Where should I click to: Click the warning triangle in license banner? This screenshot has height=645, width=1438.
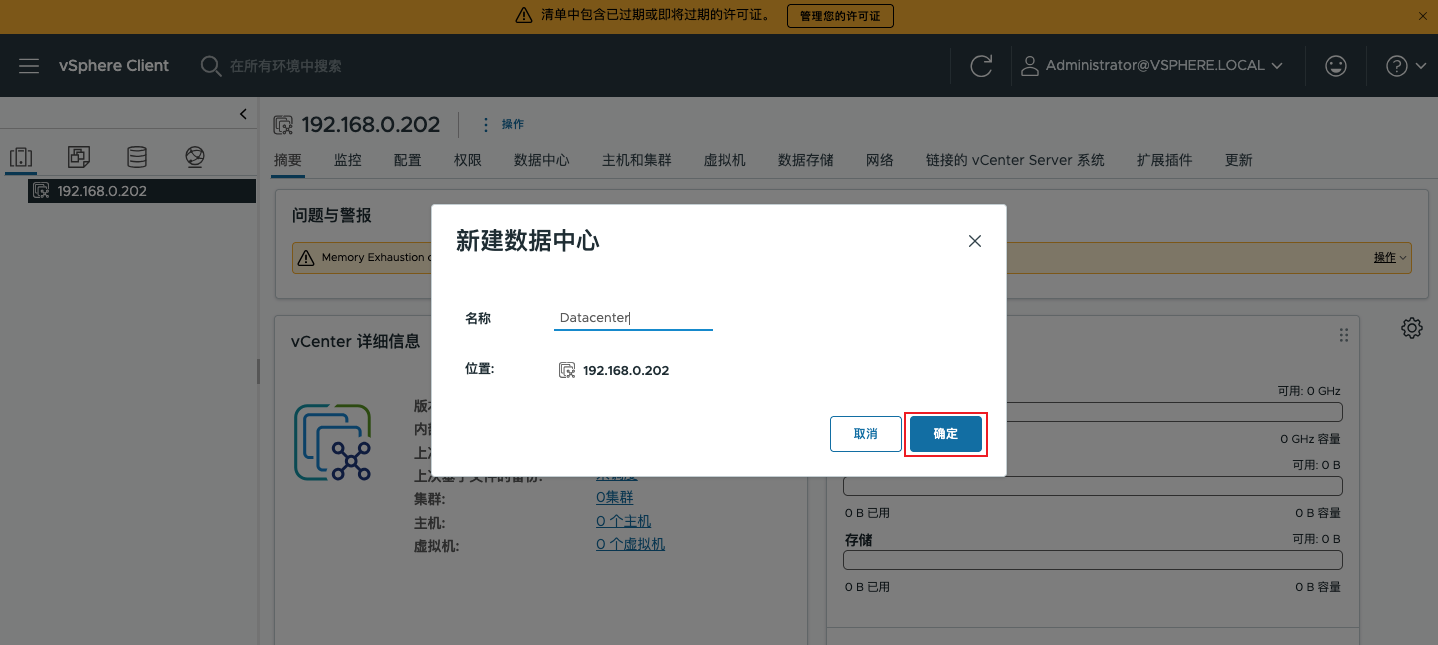(x=524, y=16)
